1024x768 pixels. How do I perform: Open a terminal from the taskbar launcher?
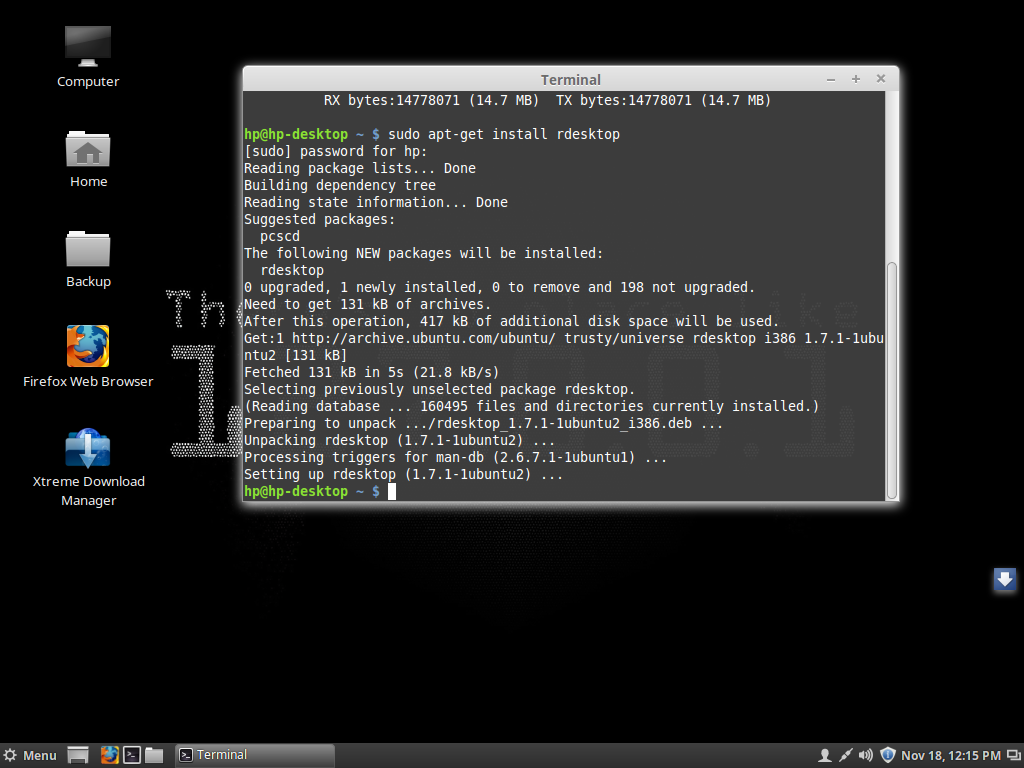[130, 754]
